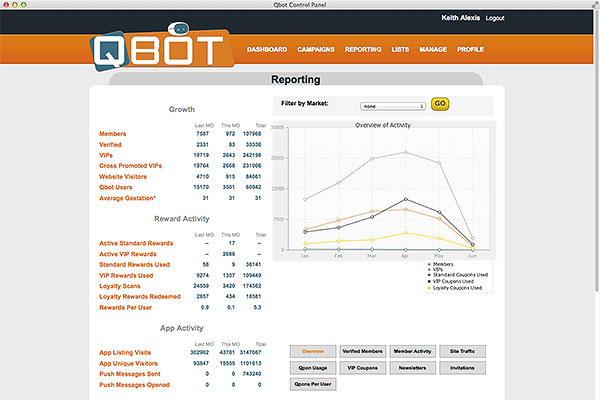Click the Standard Coupons Used legend entry
600x400 pixels.
pyautogui.click(x=458, y=275)
